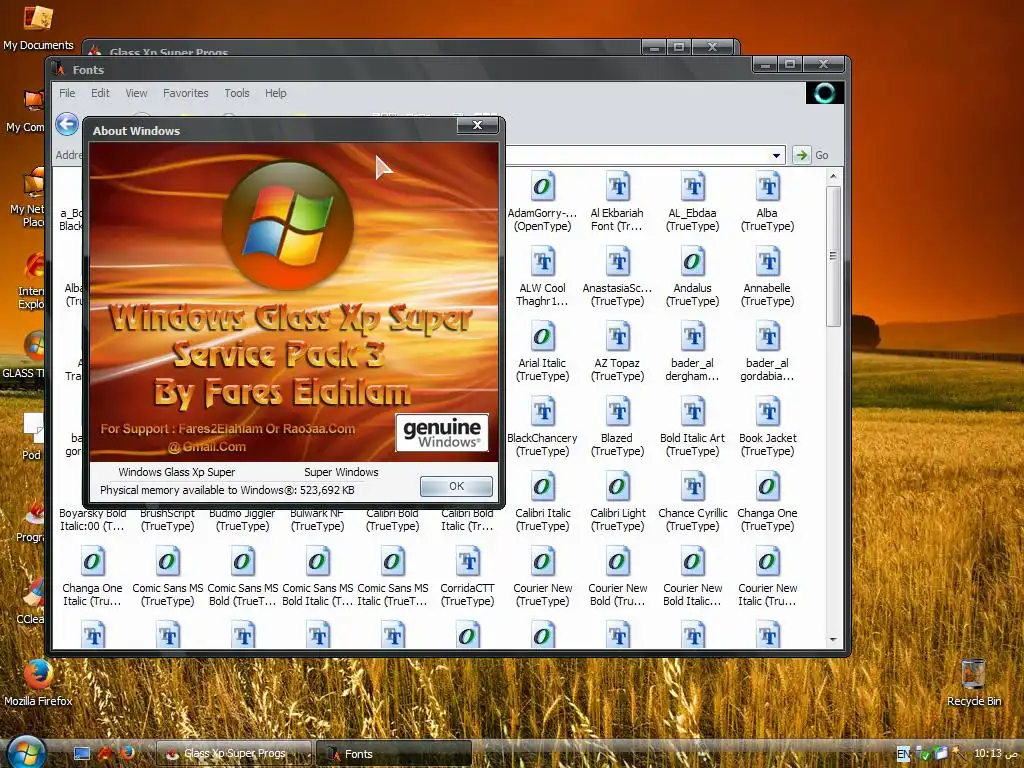Screen dimensions: 1024x768
Task: Click the Boyarsky Bold Italic font label
Action: (92, 520)
